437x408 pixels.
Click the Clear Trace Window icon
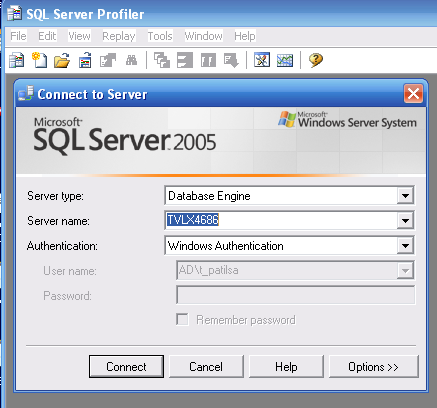click(162, 60)
